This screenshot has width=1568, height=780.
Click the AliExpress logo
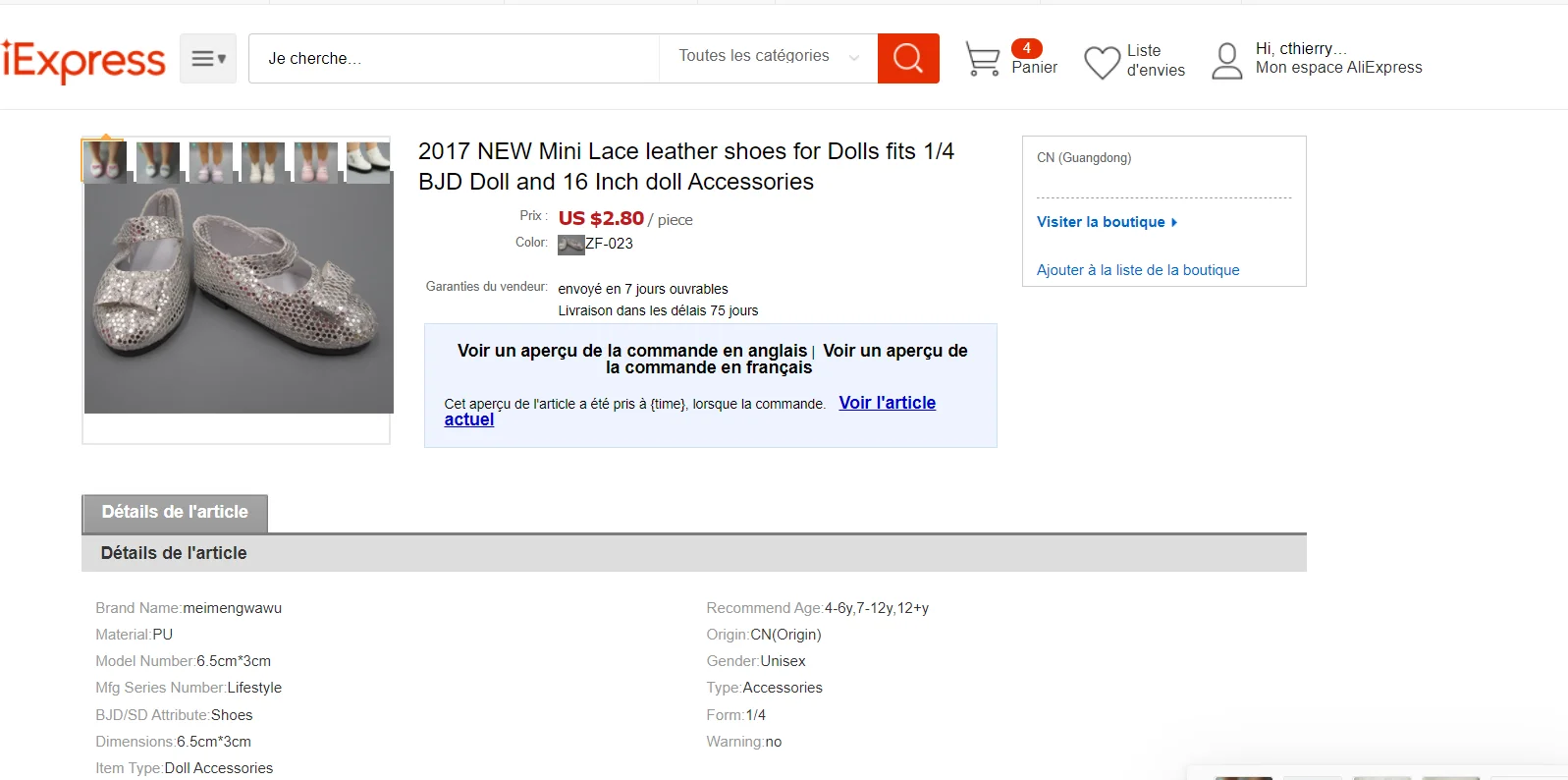[83, 60]
